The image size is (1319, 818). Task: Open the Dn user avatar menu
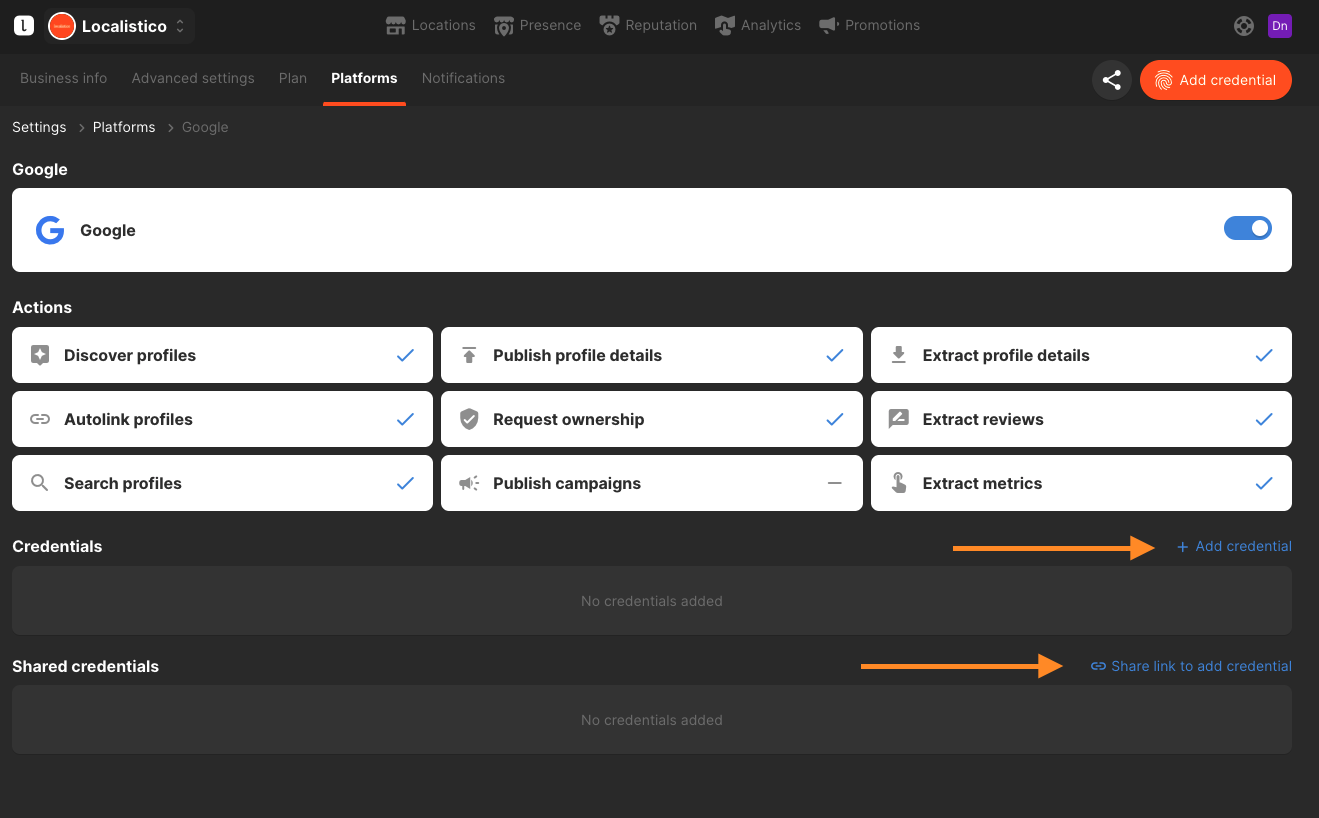point(1280,26)
